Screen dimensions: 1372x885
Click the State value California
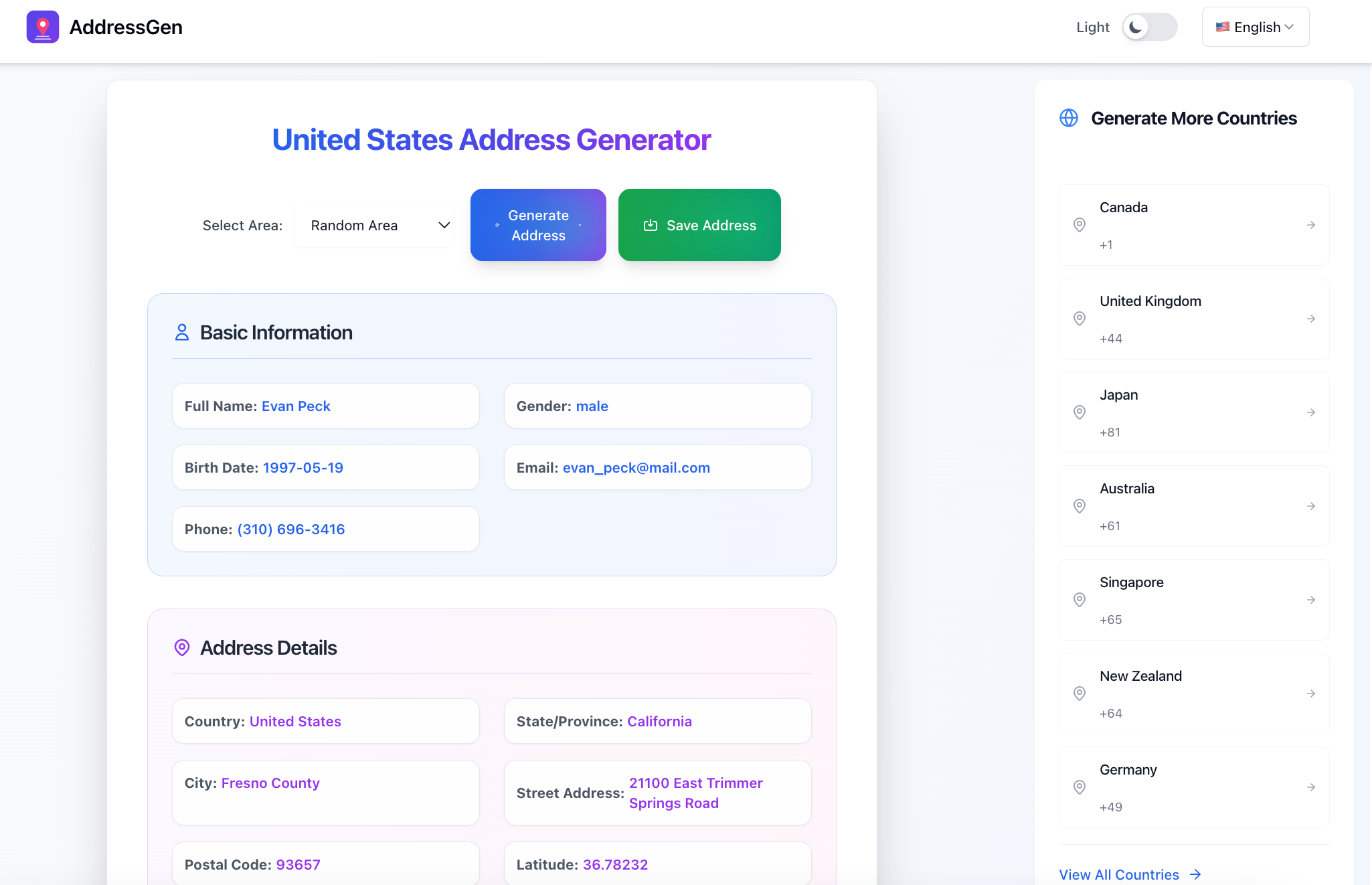[659, 722]
